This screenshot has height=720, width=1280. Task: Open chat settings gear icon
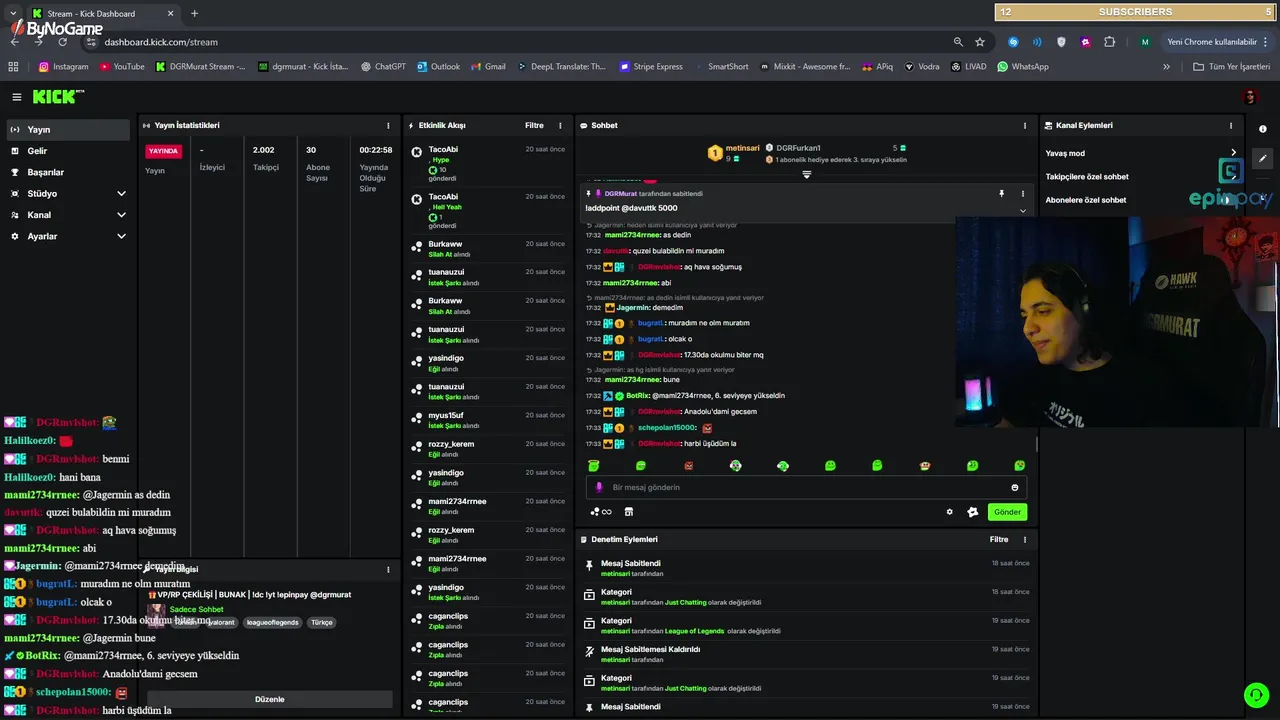click(x=950, y=512)
